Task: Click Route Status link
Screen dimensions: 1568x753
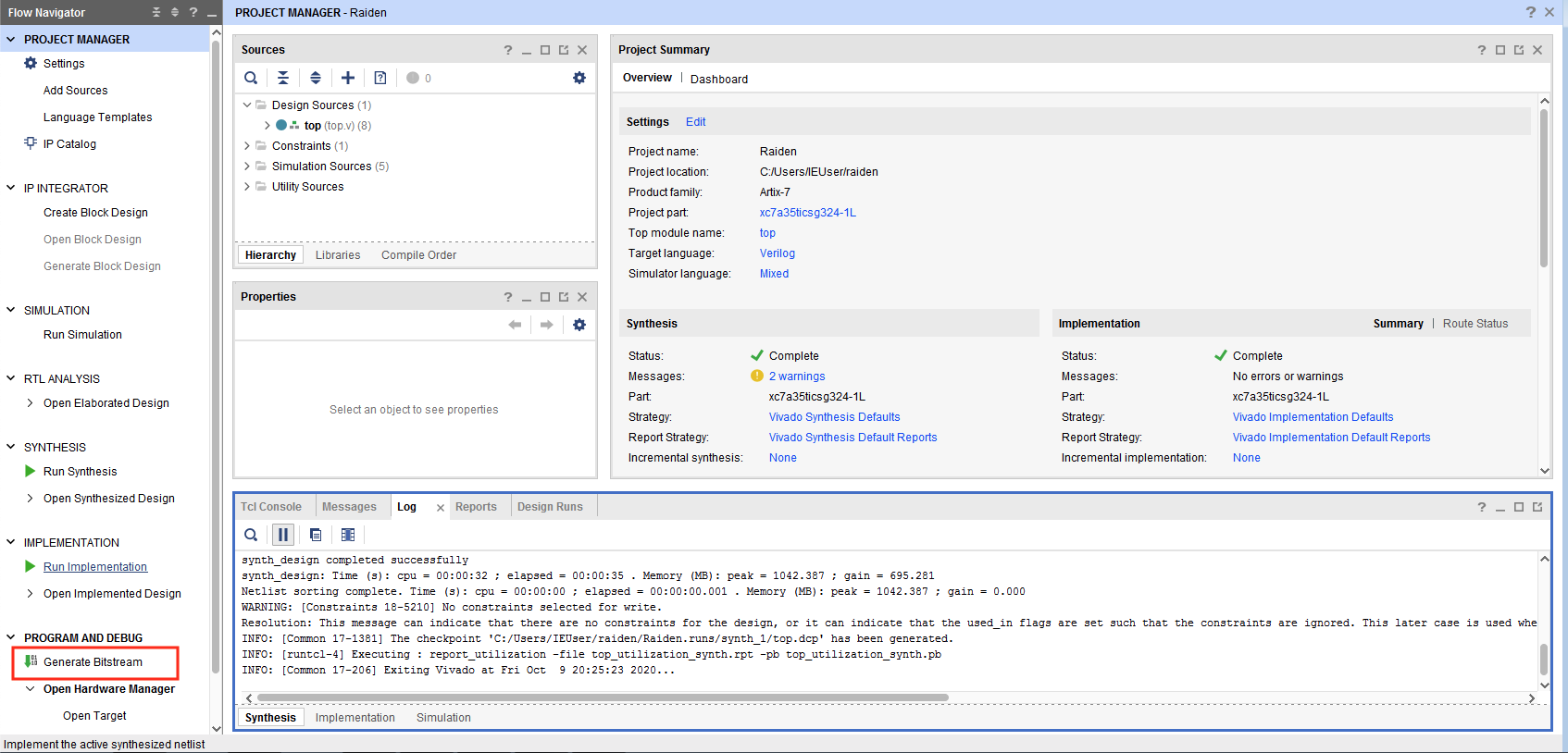Action: (1475, 324)
